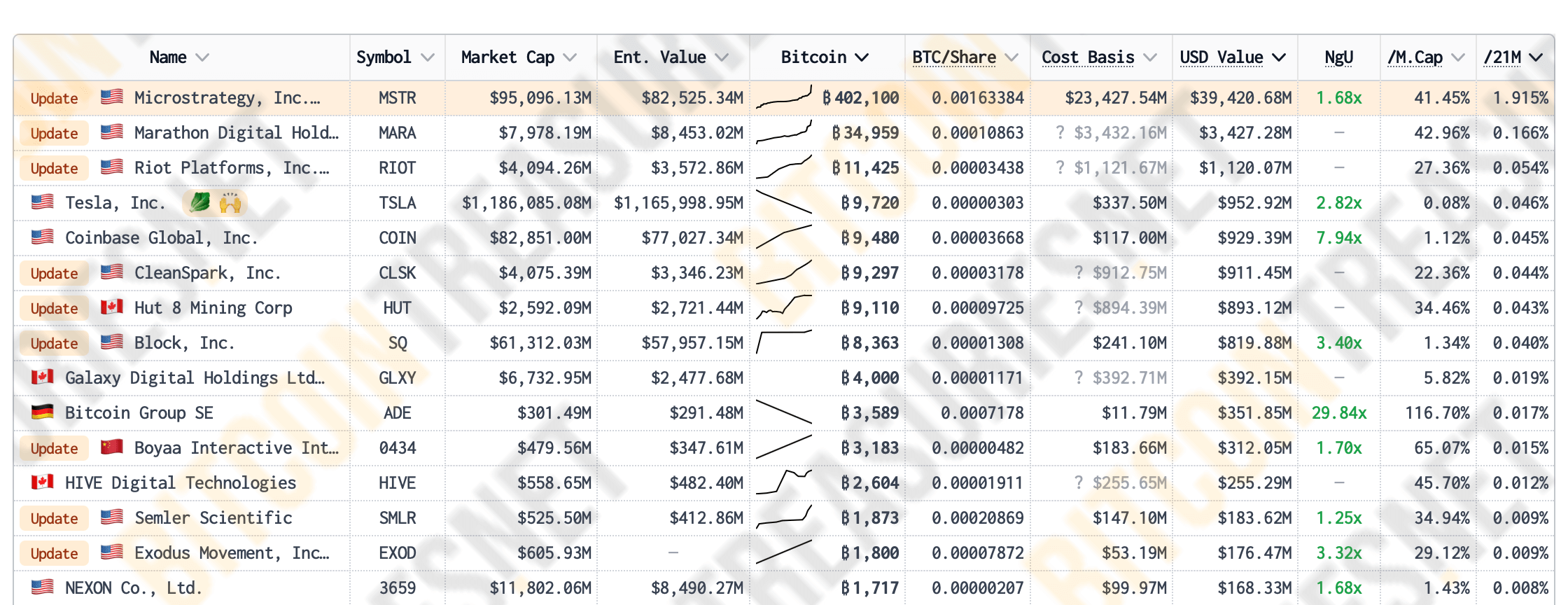
Task: Click the German flag beside Bitcoin Group SE
Action: click(43, 412)
